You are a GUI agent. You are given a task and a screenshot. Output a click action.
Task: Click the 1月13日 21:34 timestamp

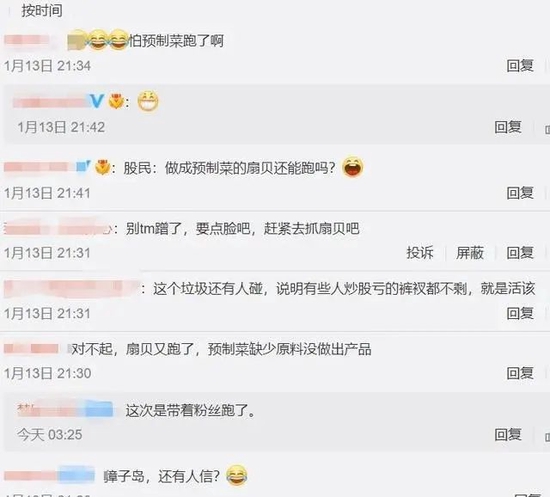click(x=47, y=66)
